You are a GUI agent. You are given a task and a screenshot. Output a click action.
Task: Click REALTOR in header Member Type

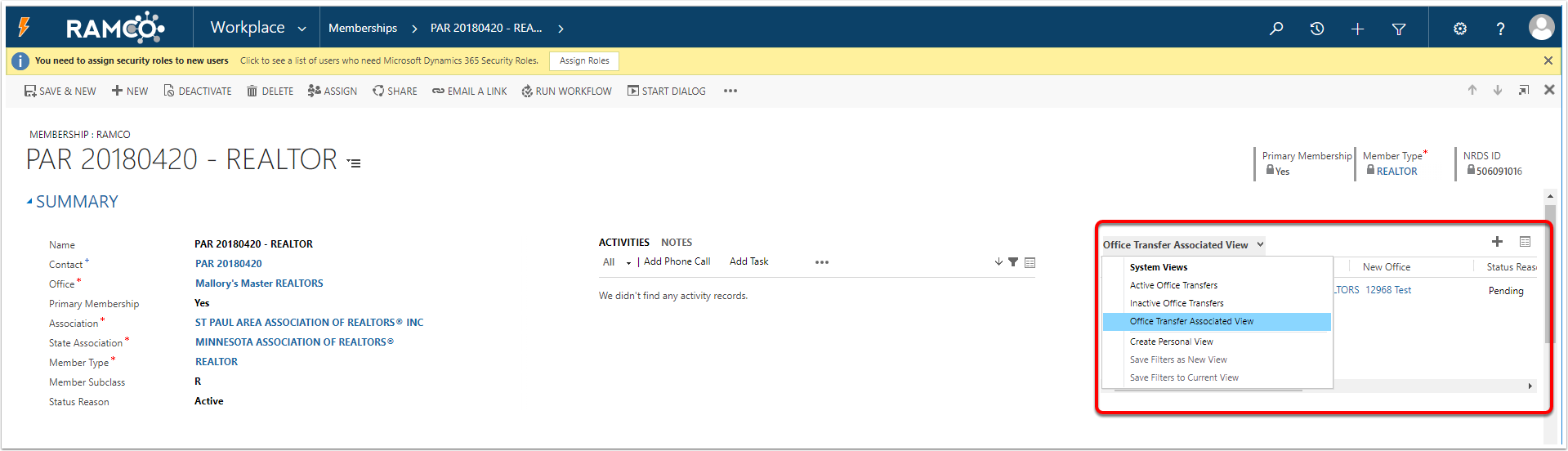pyautogui.click(x=1396, y=171)
